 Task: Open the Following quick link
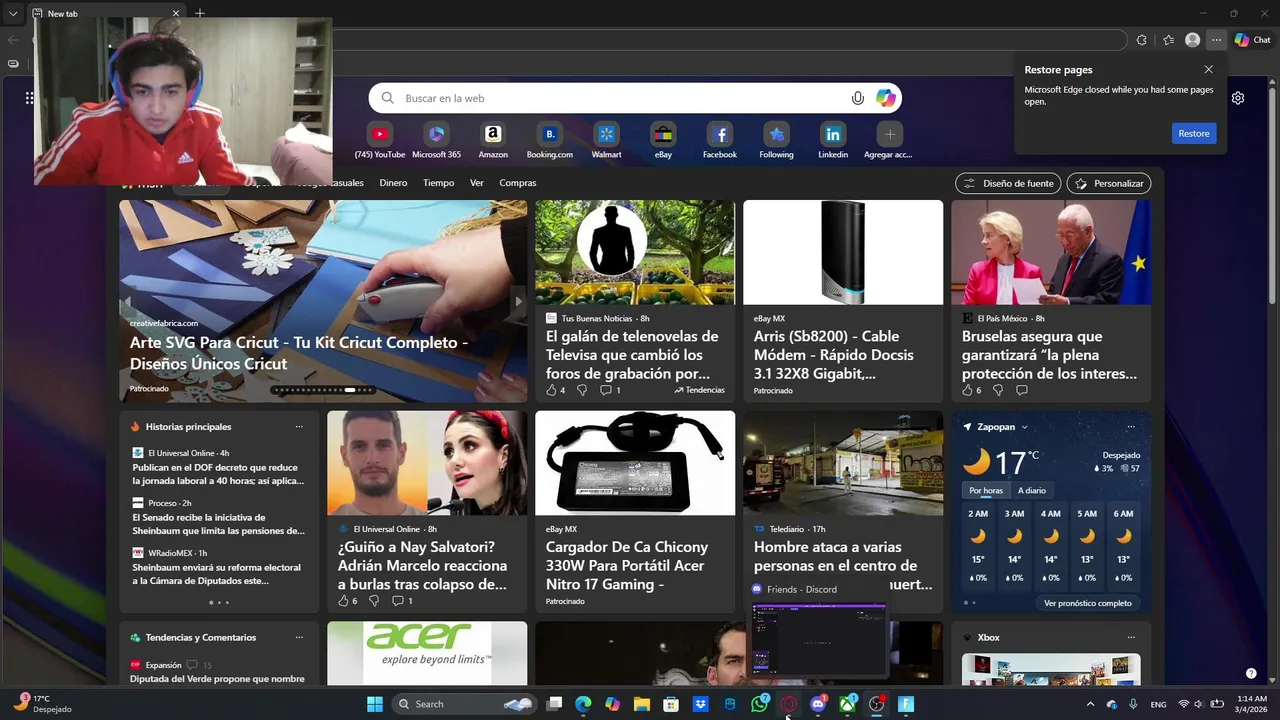(776, 141)
